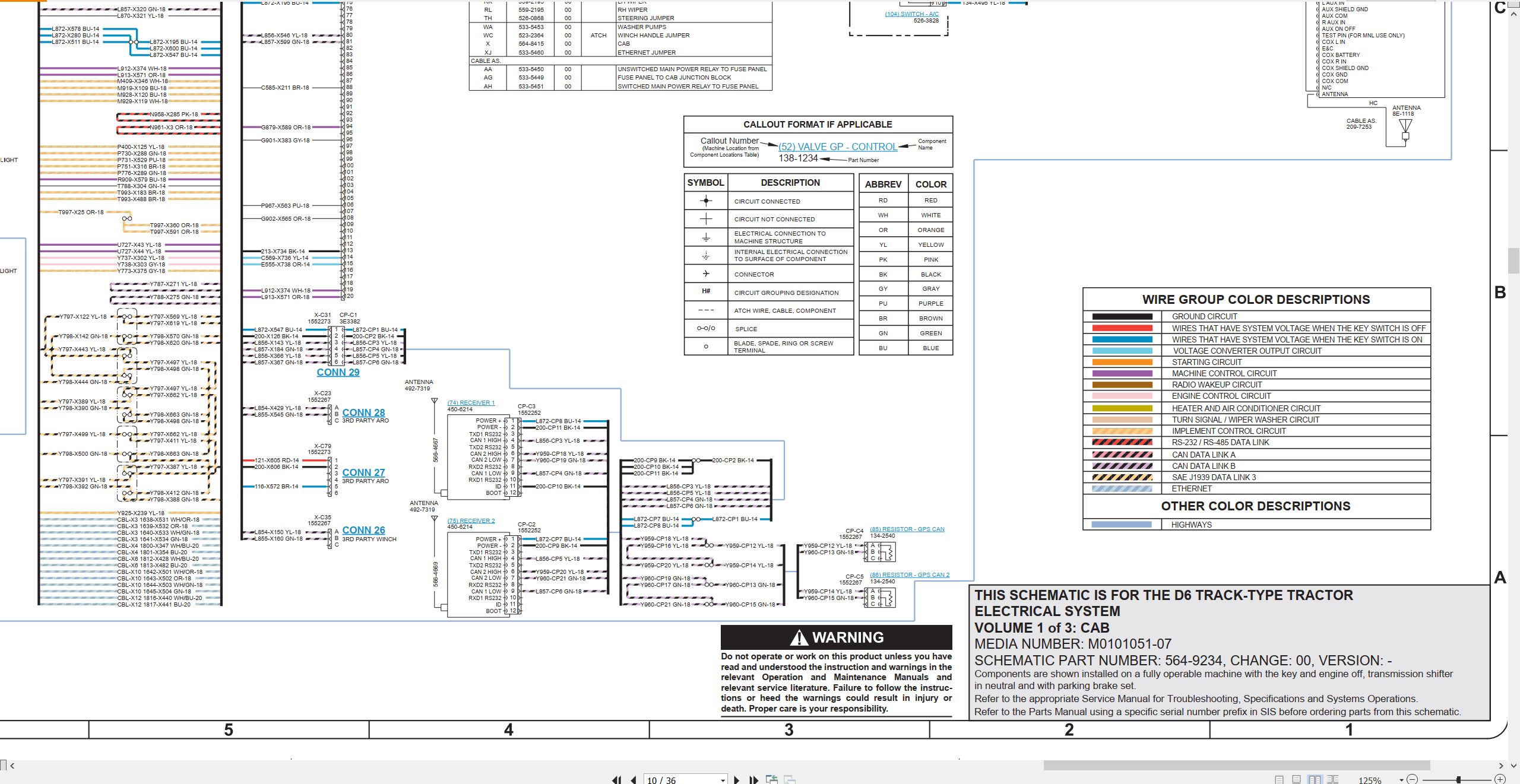Viewport: 1520px width, 784px height.
Task: Click the horizontal scroll left arrow
Action: (x=12, y=766)
